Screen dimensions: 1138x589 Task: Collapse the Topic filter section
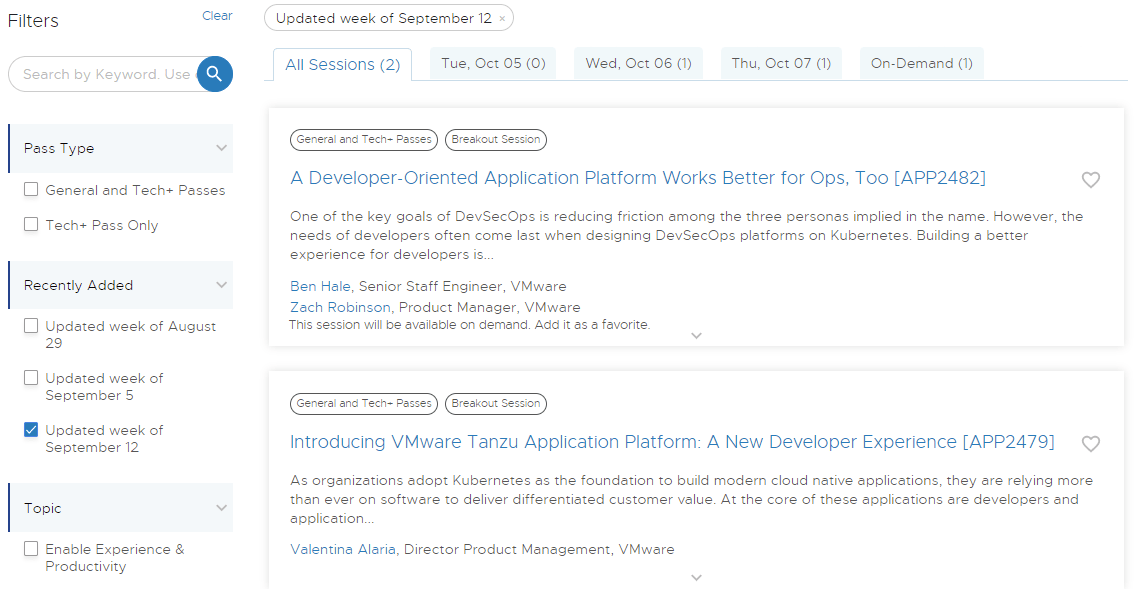point(221,508)
